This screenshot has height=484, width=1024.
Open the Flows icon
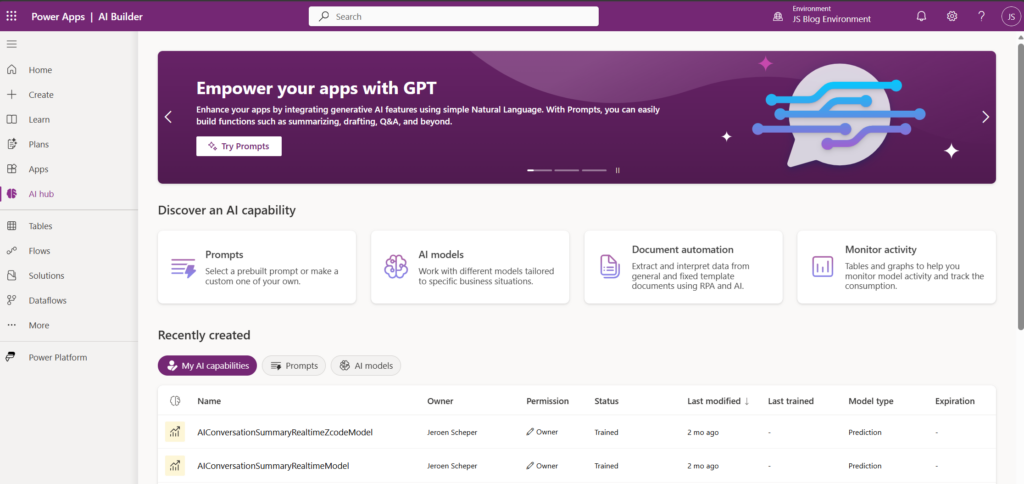click(x=12, y=251)
